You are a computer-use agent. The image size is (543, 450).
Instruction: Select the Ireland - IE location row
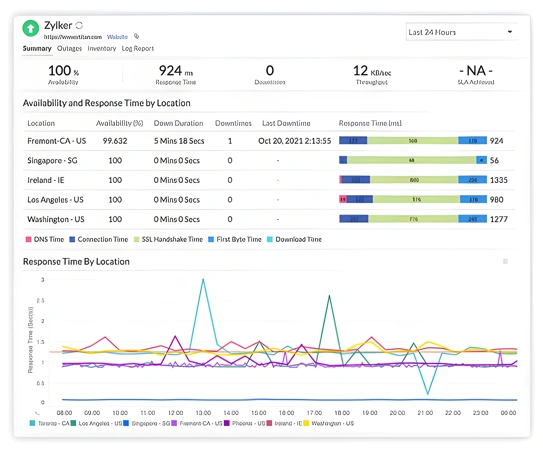[269, 180]
